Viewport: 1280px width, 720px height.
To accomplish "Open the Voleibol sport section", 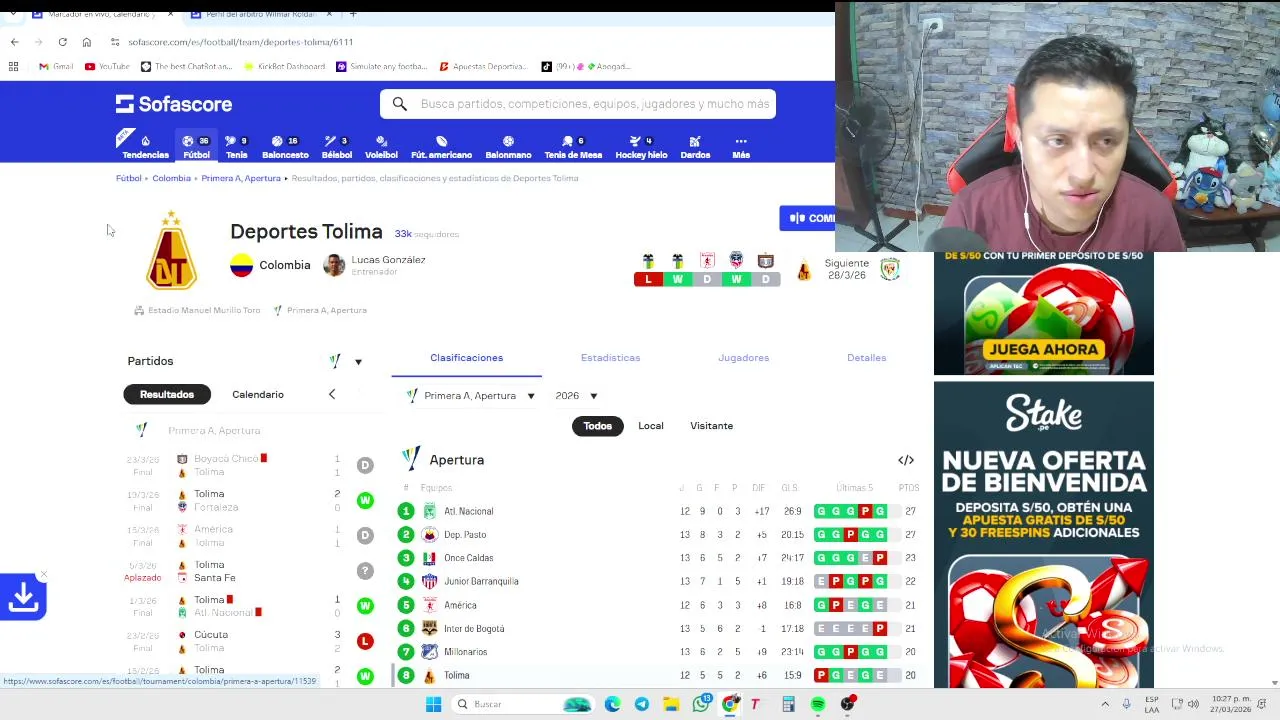I will point(381,147).
